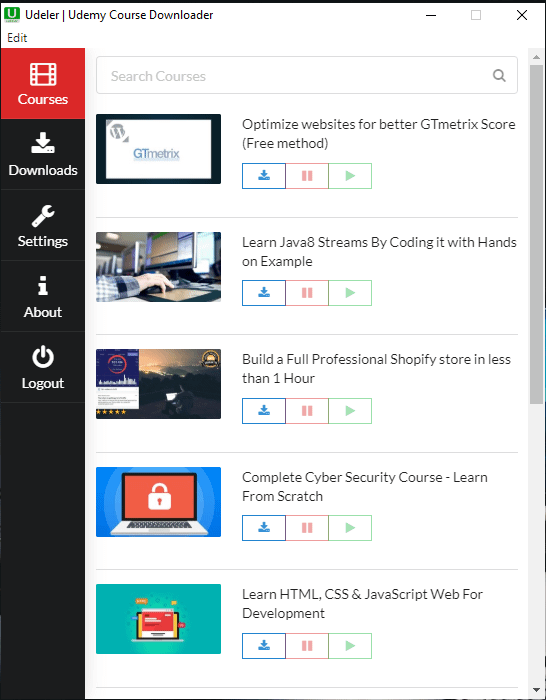
Task: Click the Cyber Security padlock laptop thumbnail
Action: point(158,502)
